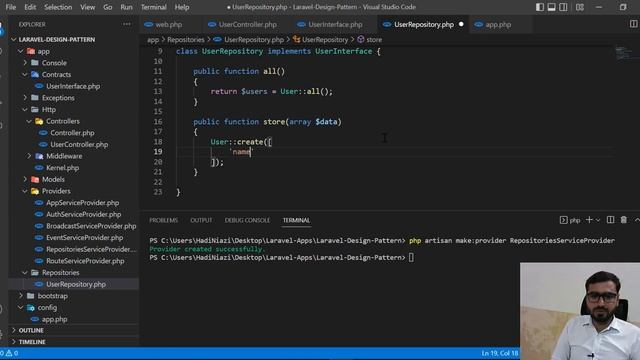Open Edit menu
This screenshot has width=640, height=360.
point(30,7)
